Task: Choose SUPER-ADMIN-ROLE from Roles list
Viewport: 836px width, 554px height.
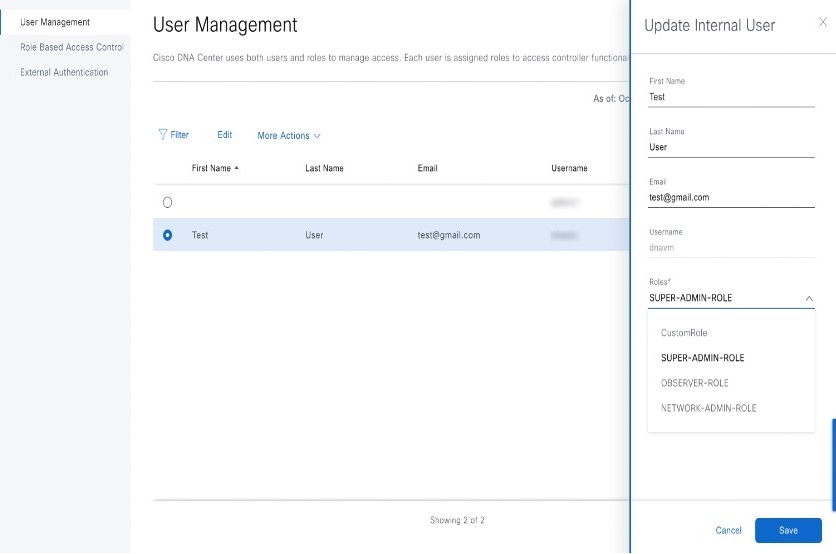Action: point(703,358)
